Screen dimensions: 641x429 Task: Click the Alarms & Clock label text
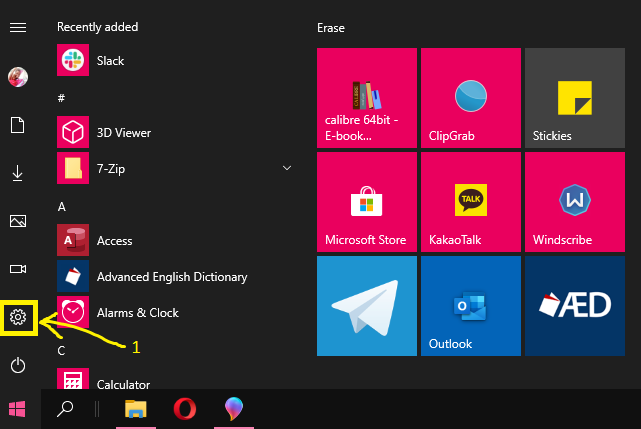pos(138,313)
